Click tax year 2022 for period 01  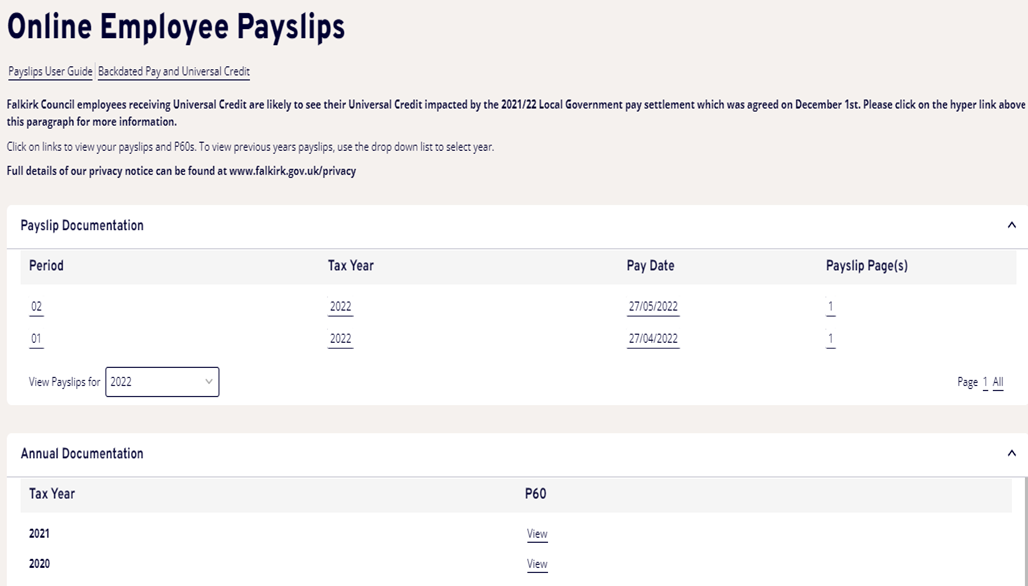[340, 339]
